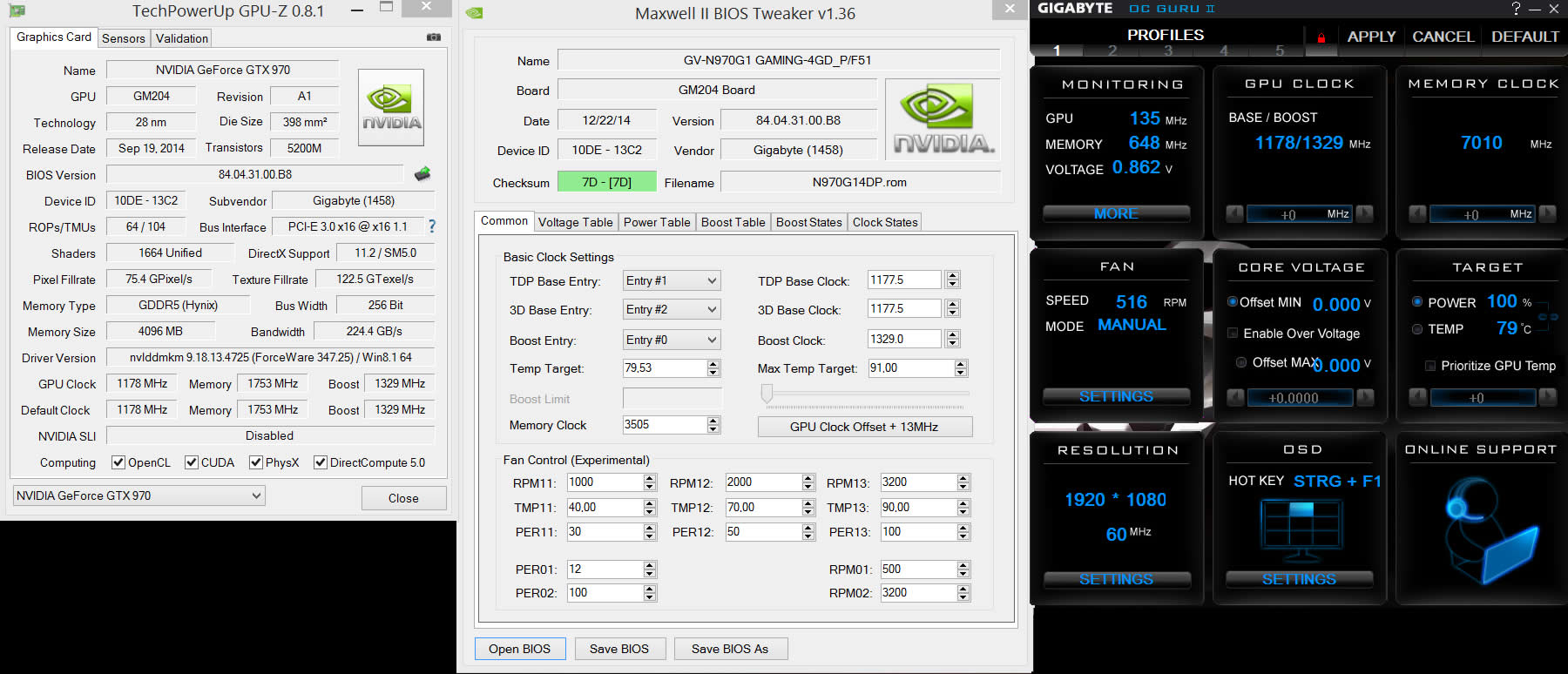Check Prioritize GPU Temp
This screenshot has height=674, width=1568.
1430,366
